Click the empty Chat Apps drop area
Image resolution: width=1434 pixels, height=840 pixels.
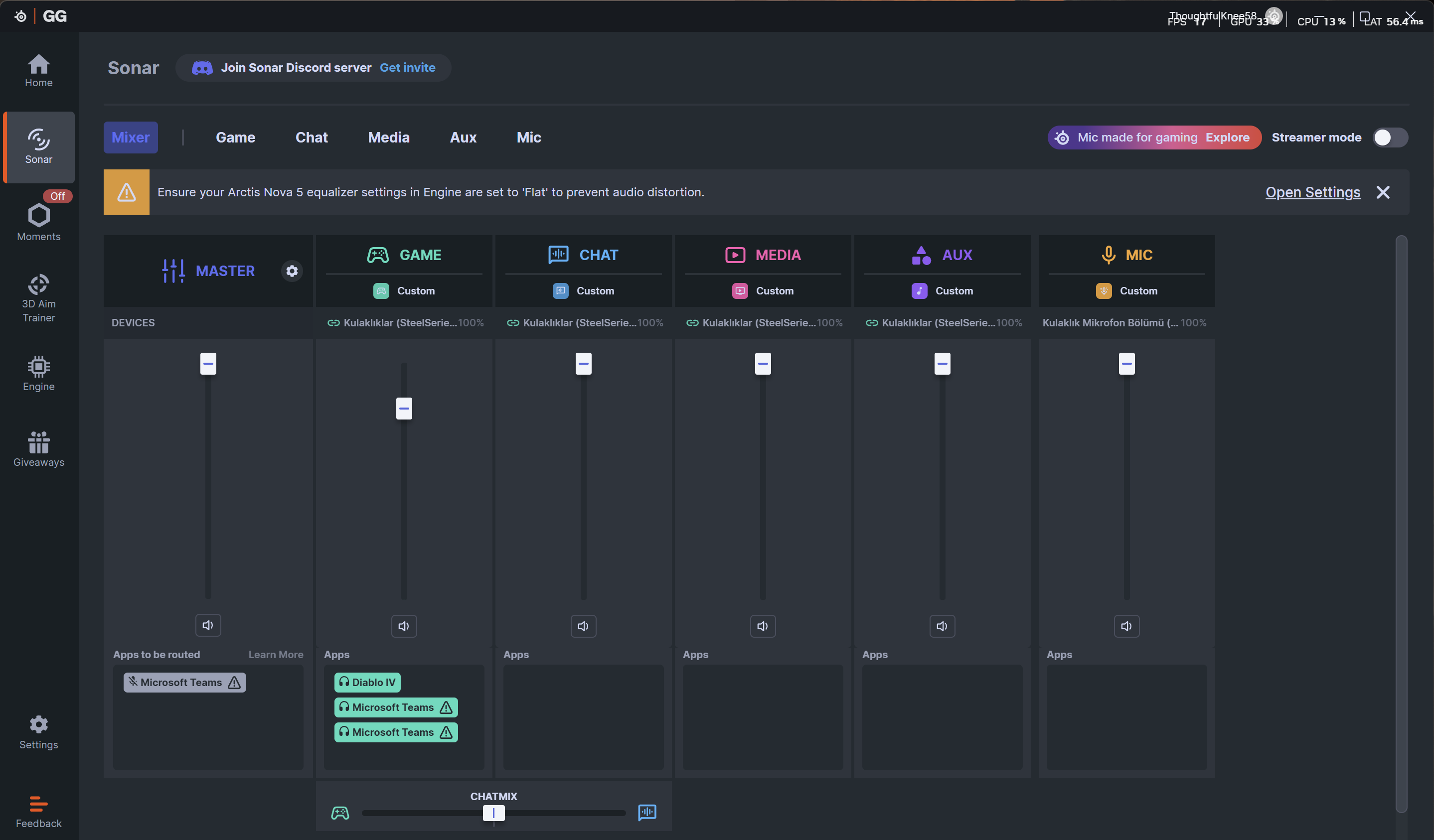tap(583, 717)
